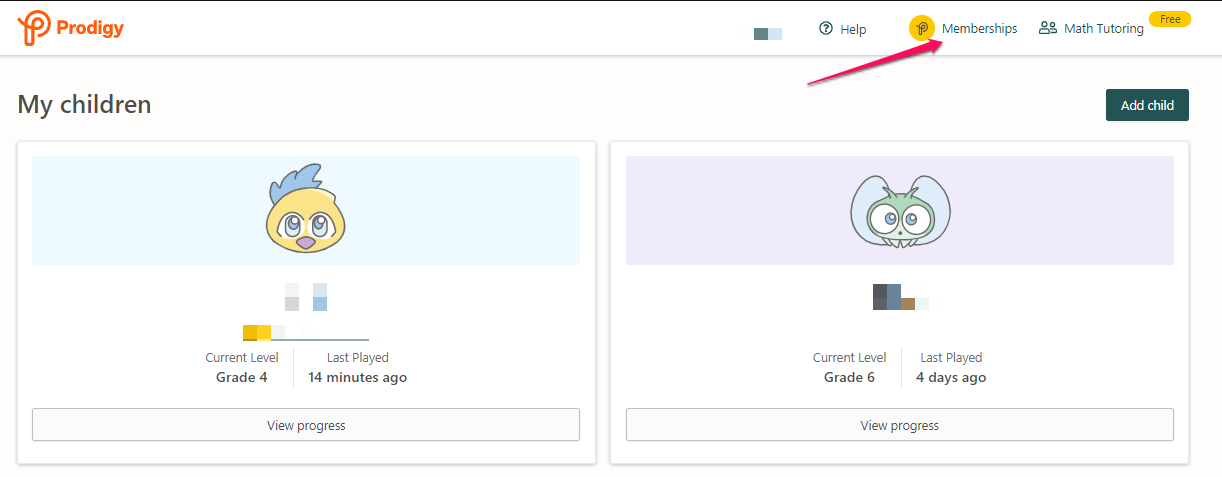Click the green bug avatar
The image size is (1222, 477).
coord(900,211)
